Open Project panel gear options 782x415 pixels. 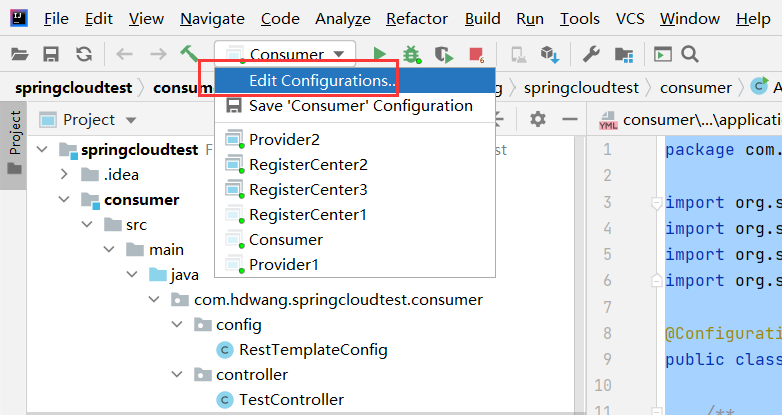pos(538,119)
